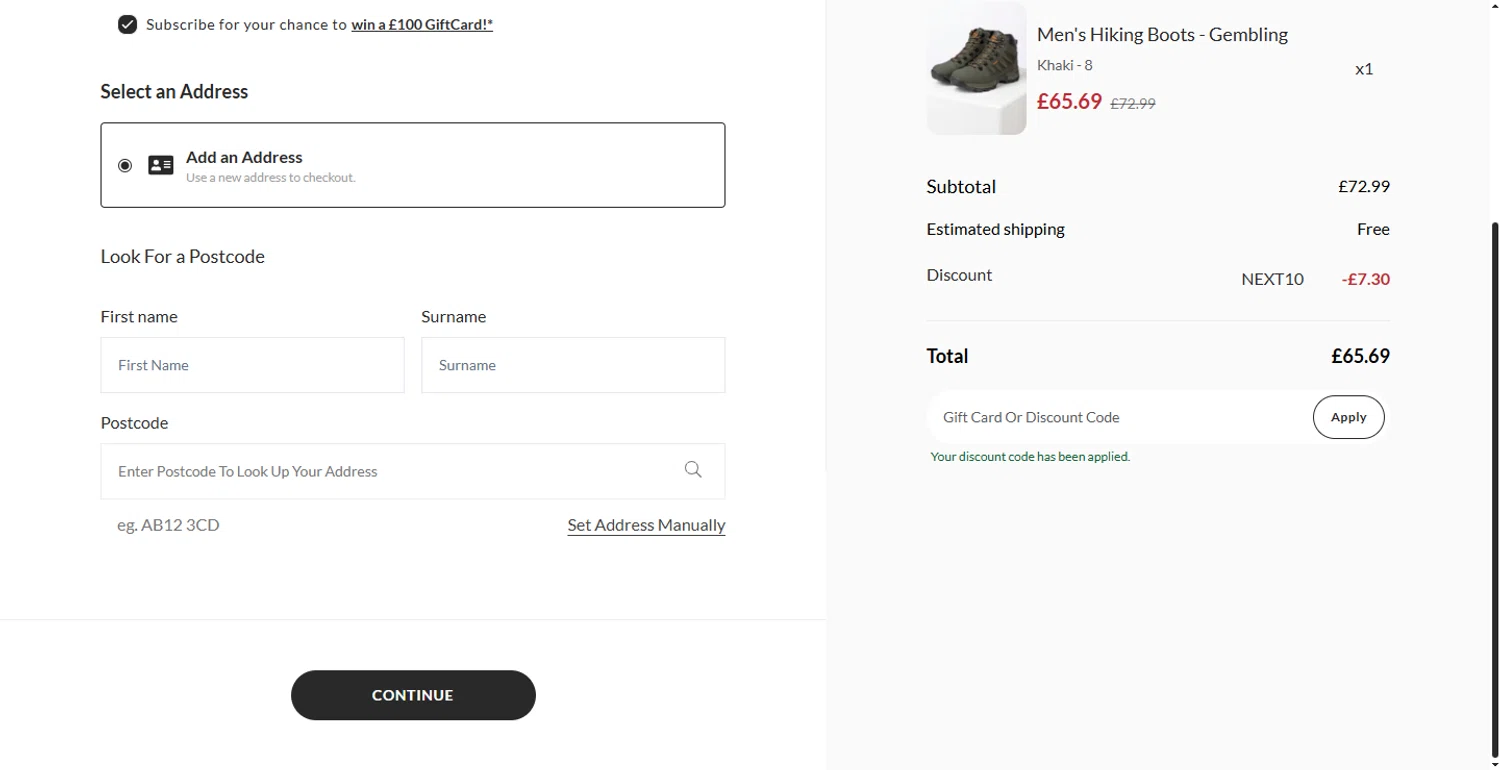Click the Khaki - 8 variant text
Viewport: 1500px width, 770px height.
point(1064,66)
